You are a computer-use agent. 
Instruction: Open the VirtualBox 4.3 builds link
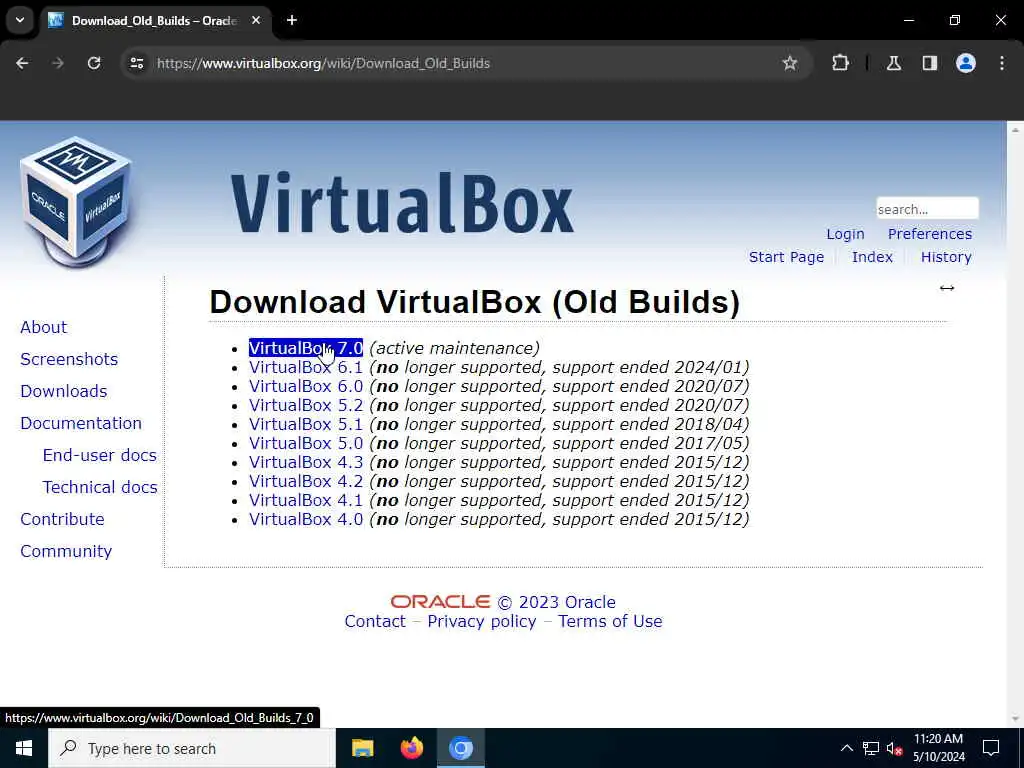(306, 462)
